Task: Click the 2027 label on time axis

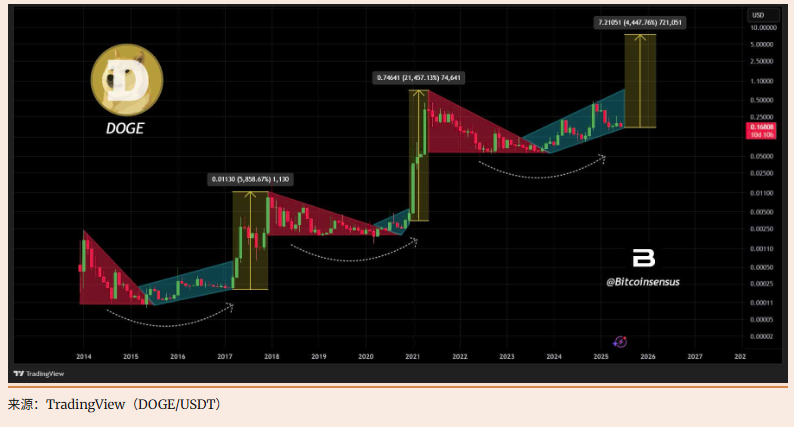Action: tap(695, 357)
